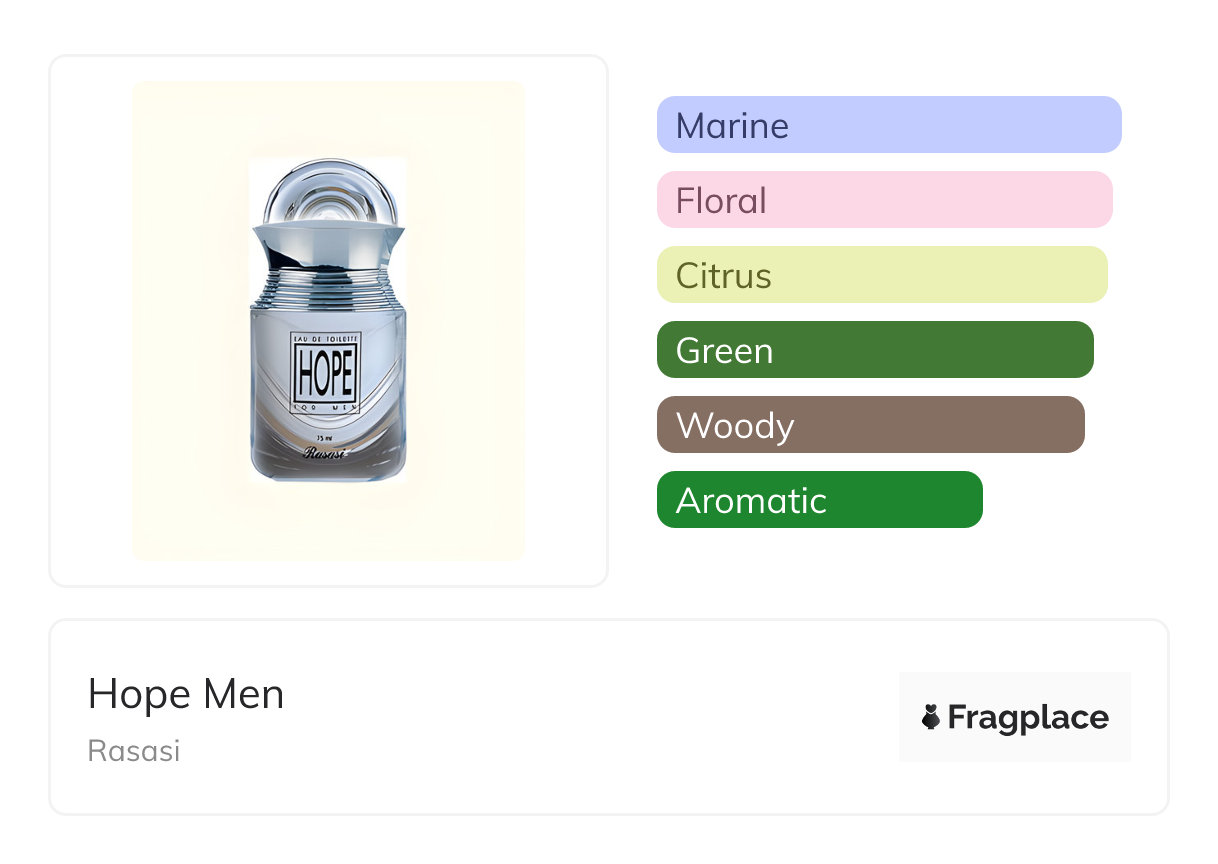The image size is (1218, 864).
Task: Pick the brown Woody accord bar
Action: 870,425
